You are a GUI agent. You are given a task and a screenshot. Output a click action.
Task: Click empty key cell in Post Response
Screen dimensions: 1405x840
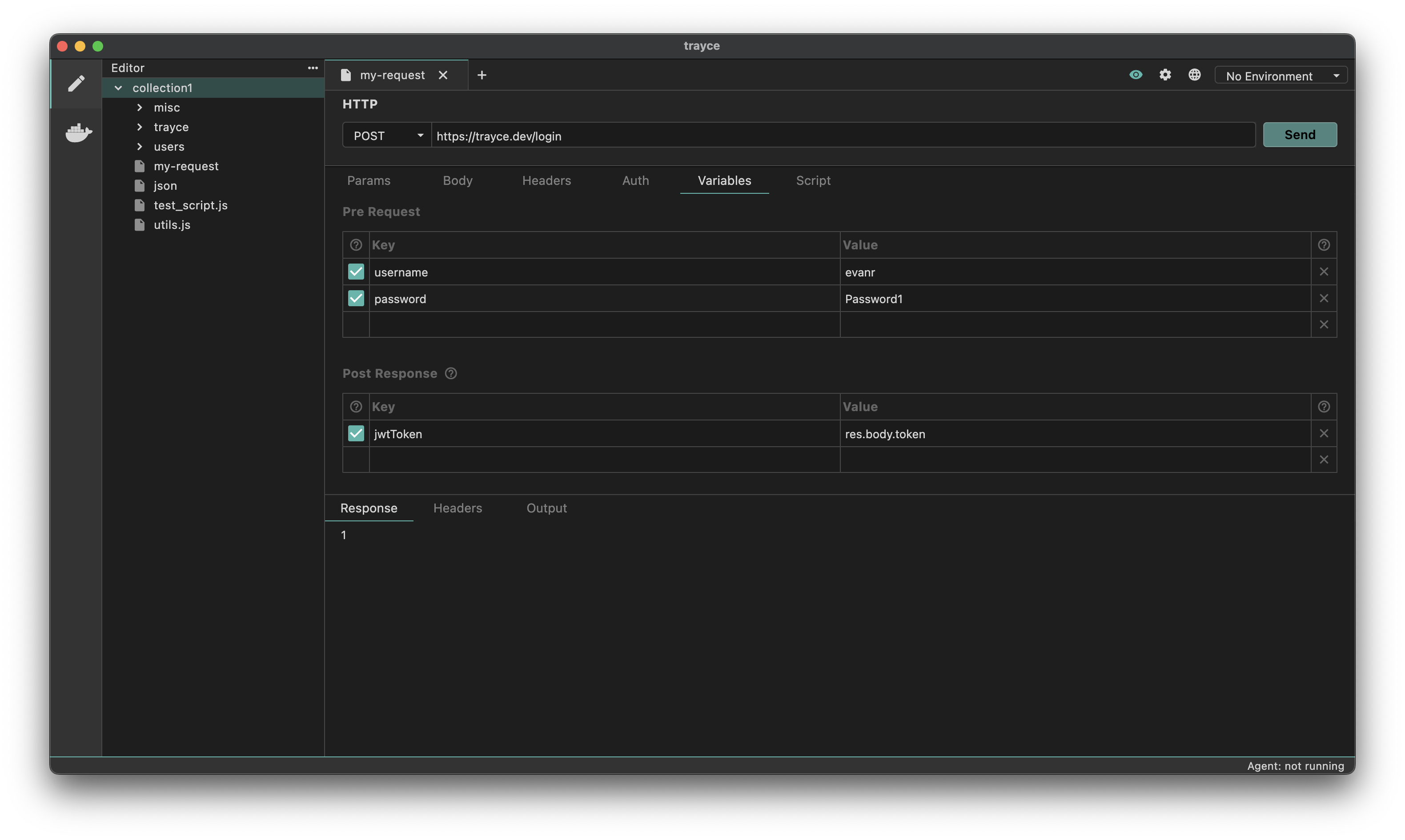(x=605, y=460)
